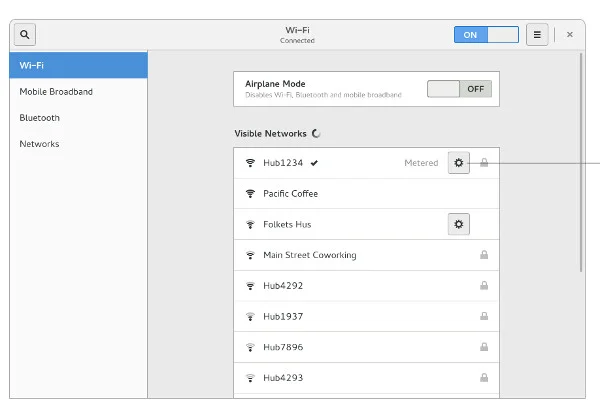This screenshot has height=417, width=600.
Task: Select Wi-Fi in the sidebar
Action: (78, 66)
